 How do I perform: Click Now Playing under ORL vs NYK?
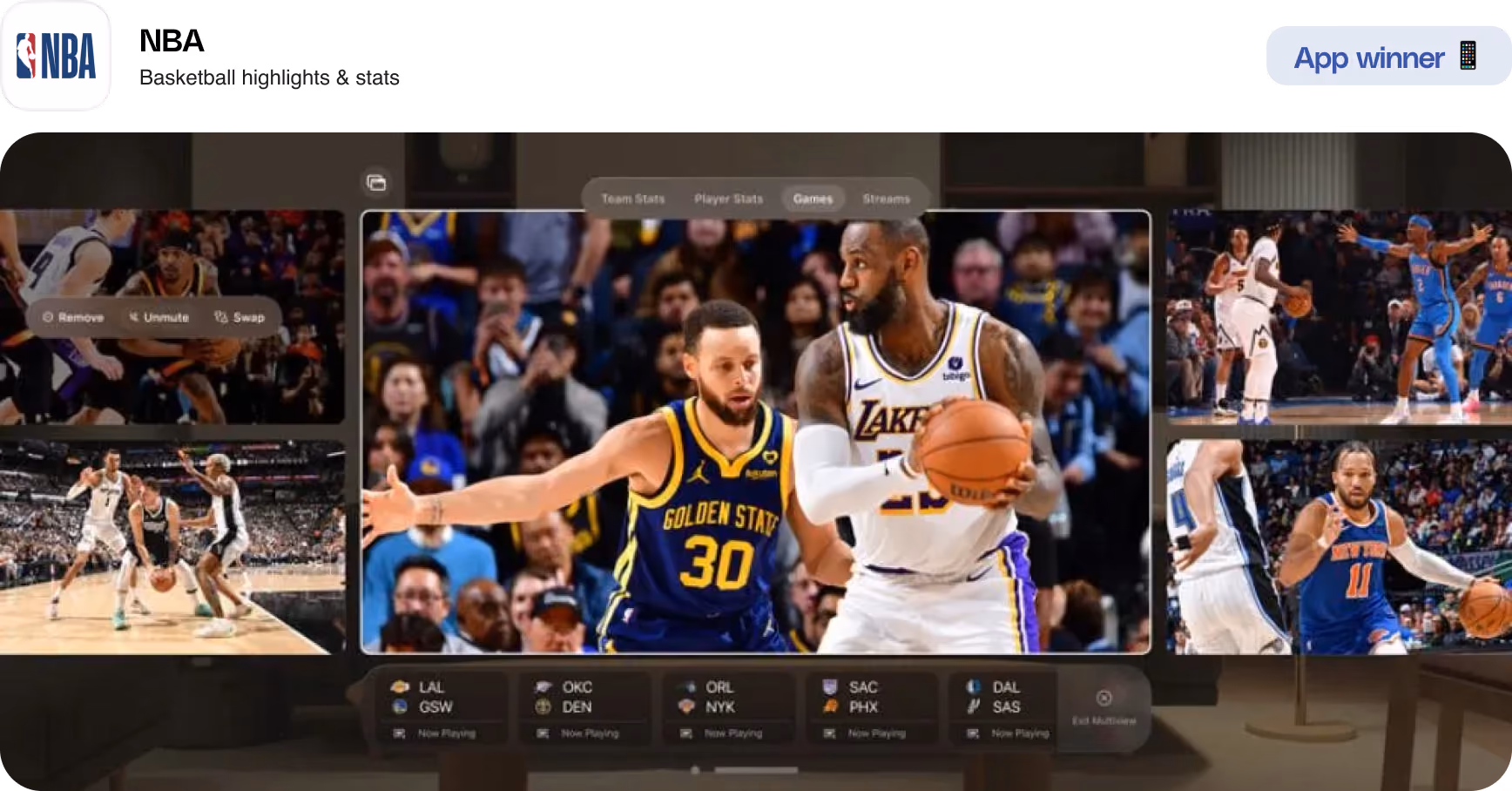click(x=721, y=734)
